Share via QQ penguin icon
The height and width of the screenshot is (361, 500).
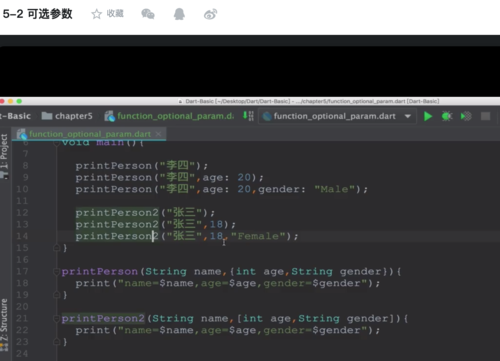pyautogui.click(x=179, y=14)
